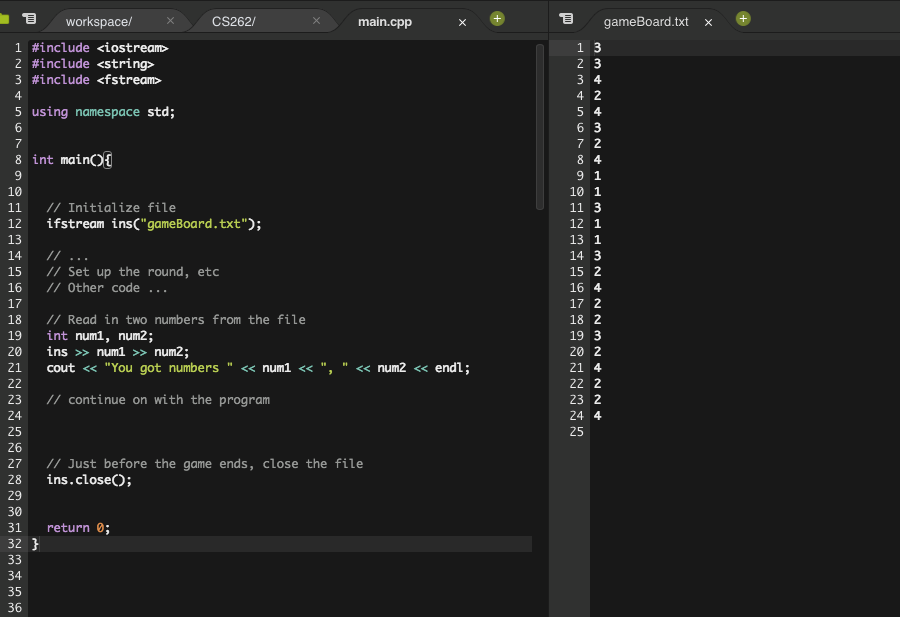Viewport: 900px width, 617px height.
Task: Click the "// Set up the round, etc" comment
Action: point(133,271)
